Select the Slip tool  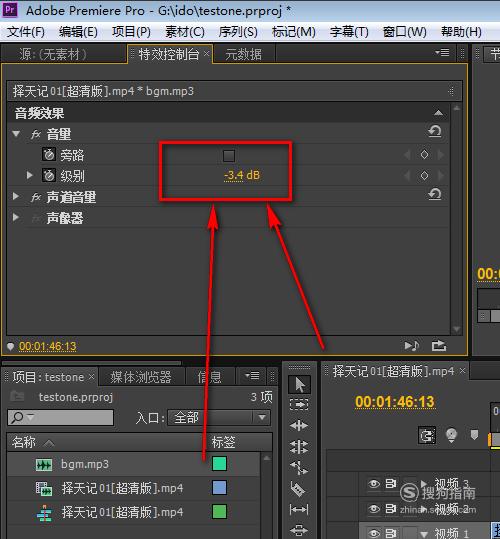299,509
